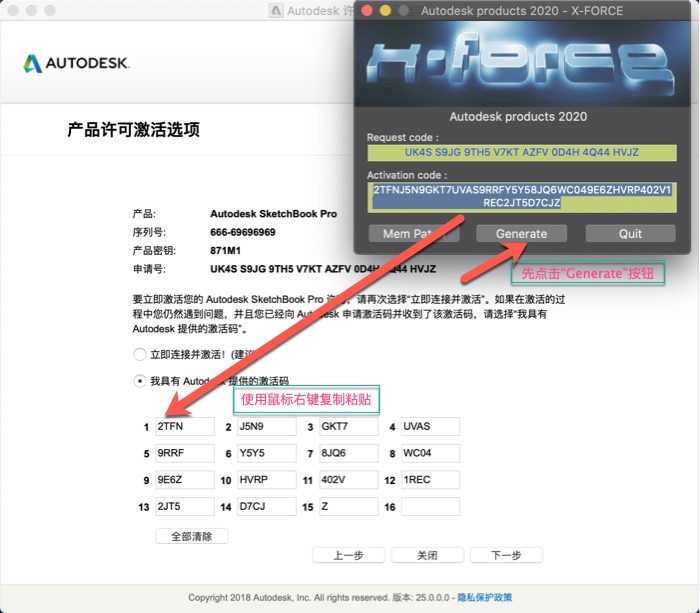Click the 下一步 button
Screen dimensions: 700x613
(506, 555)
